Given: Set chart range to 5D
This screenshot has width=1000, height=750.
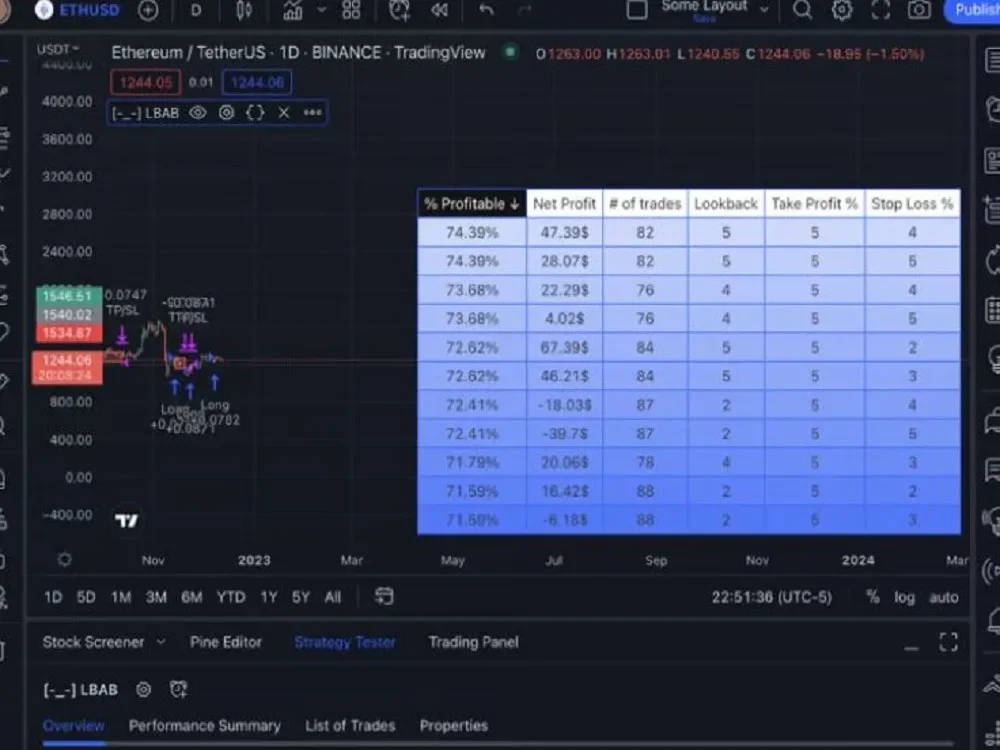Looking at the screenshot, I should pyautogui.click(x=86, y=598).
